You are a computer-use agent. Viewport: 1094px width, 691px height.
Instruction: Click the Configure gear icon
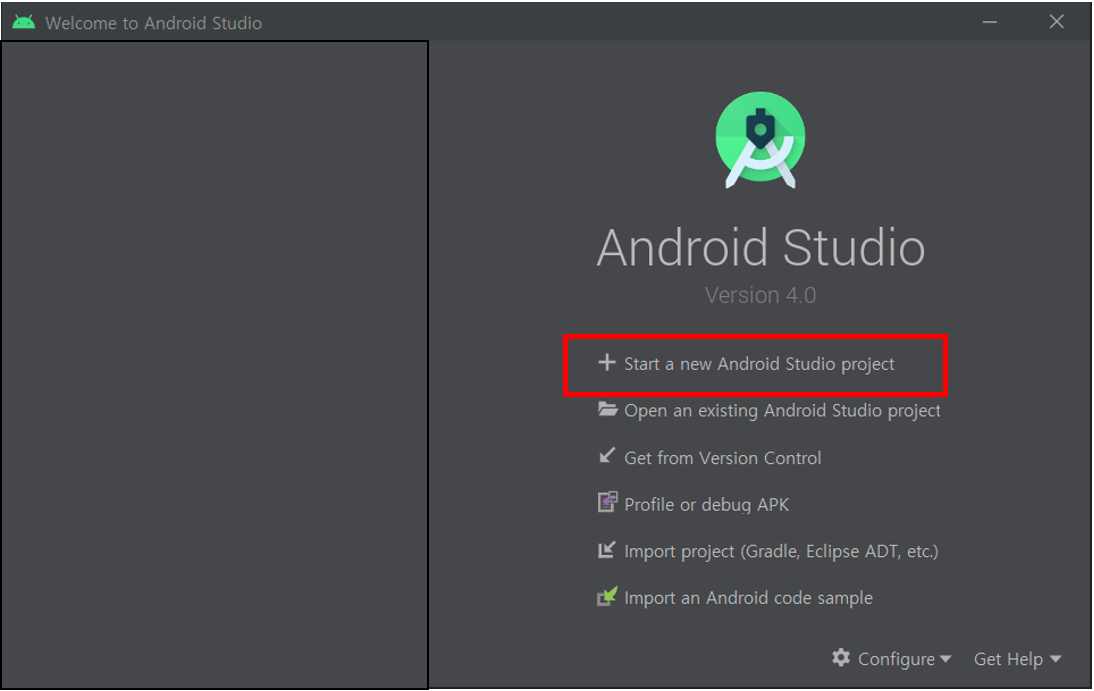click(841, 657)
